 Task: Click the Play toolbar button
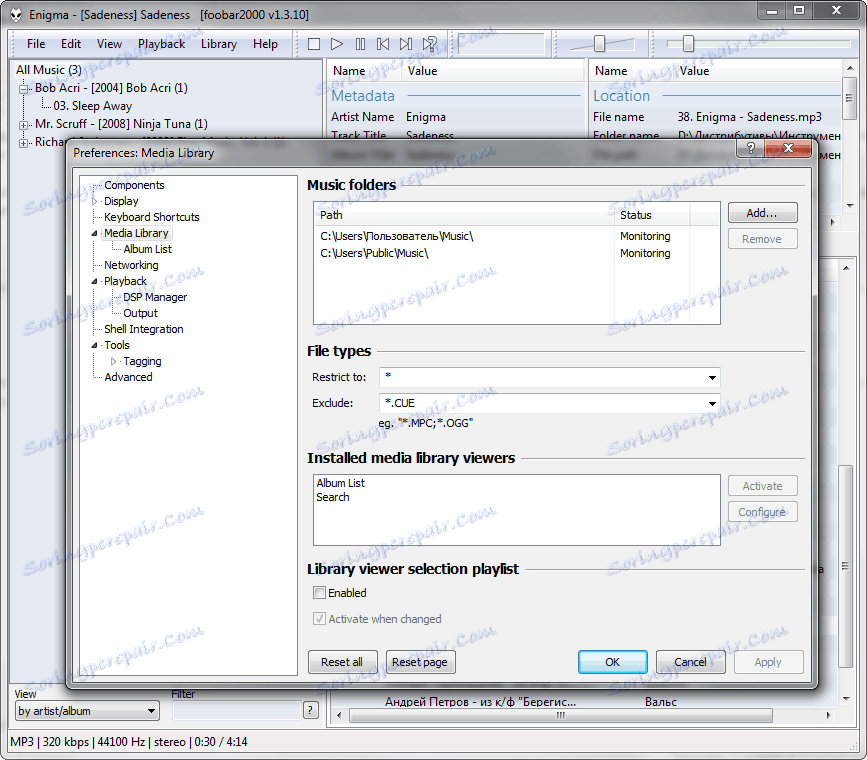337,44
